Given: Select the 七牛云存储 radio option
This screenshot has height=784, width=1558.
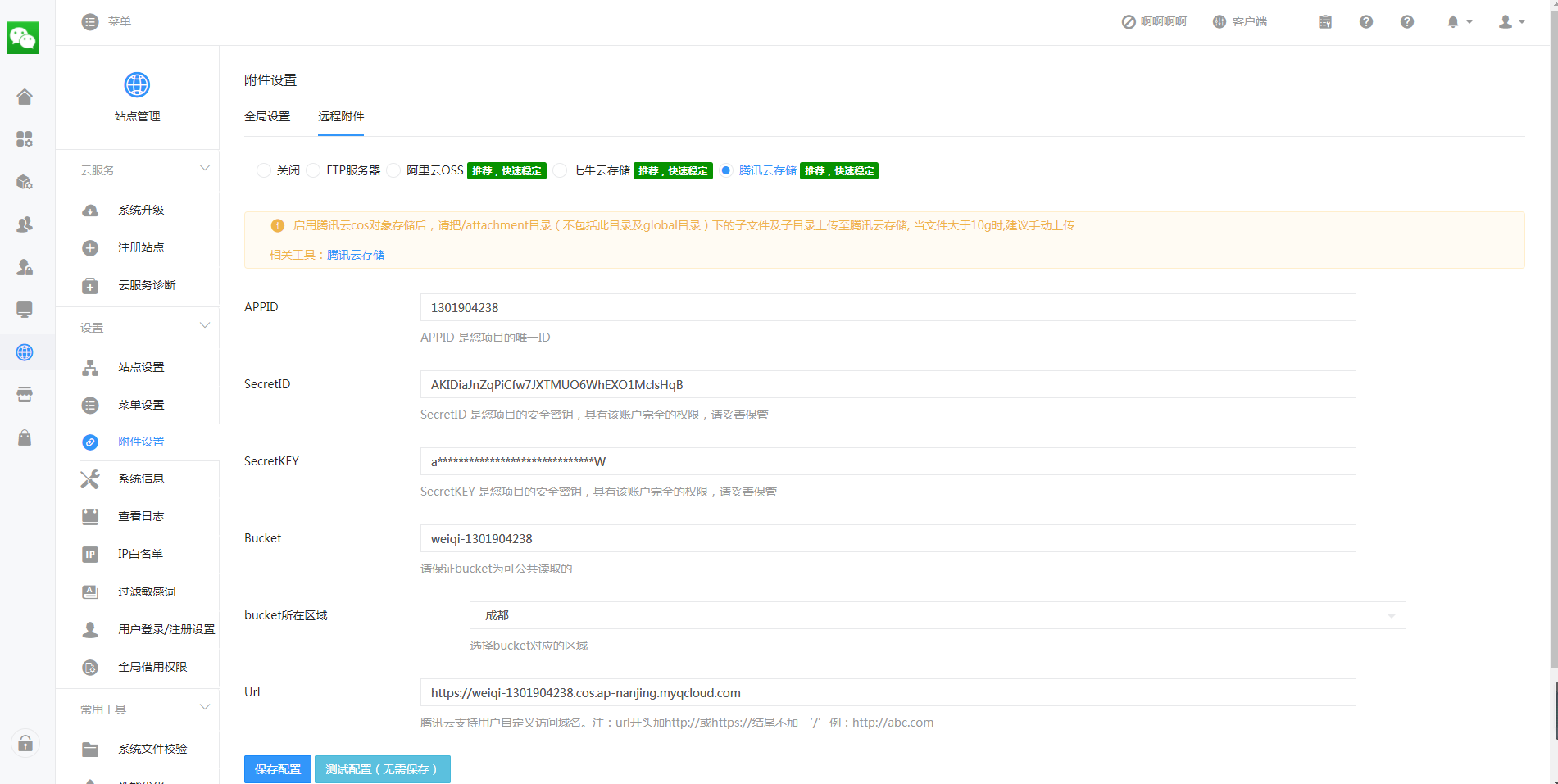Looking at the screenshot, I should [x=560, y=170].
